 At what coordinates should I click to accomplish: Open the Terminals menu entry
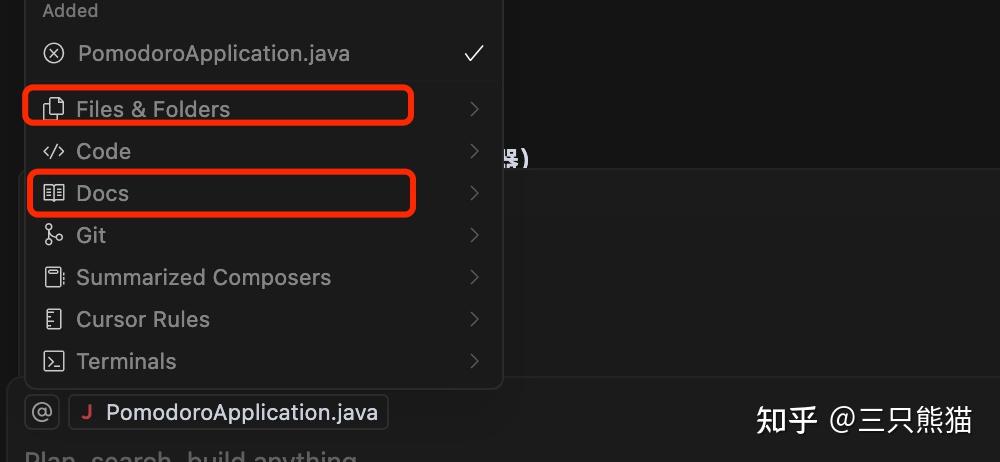(126, 361)
